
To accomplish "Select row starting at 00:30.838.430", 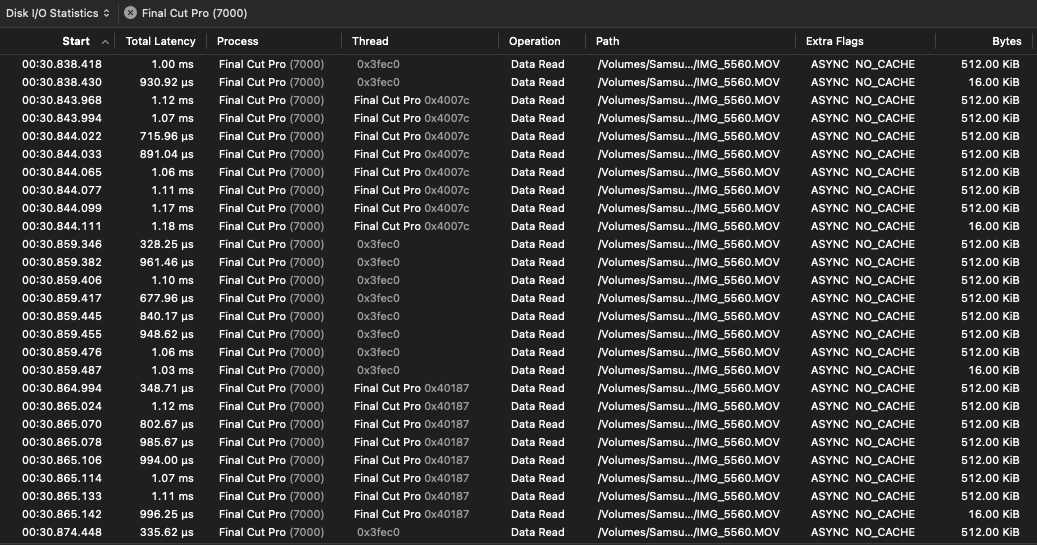I will tap(518, 82).
